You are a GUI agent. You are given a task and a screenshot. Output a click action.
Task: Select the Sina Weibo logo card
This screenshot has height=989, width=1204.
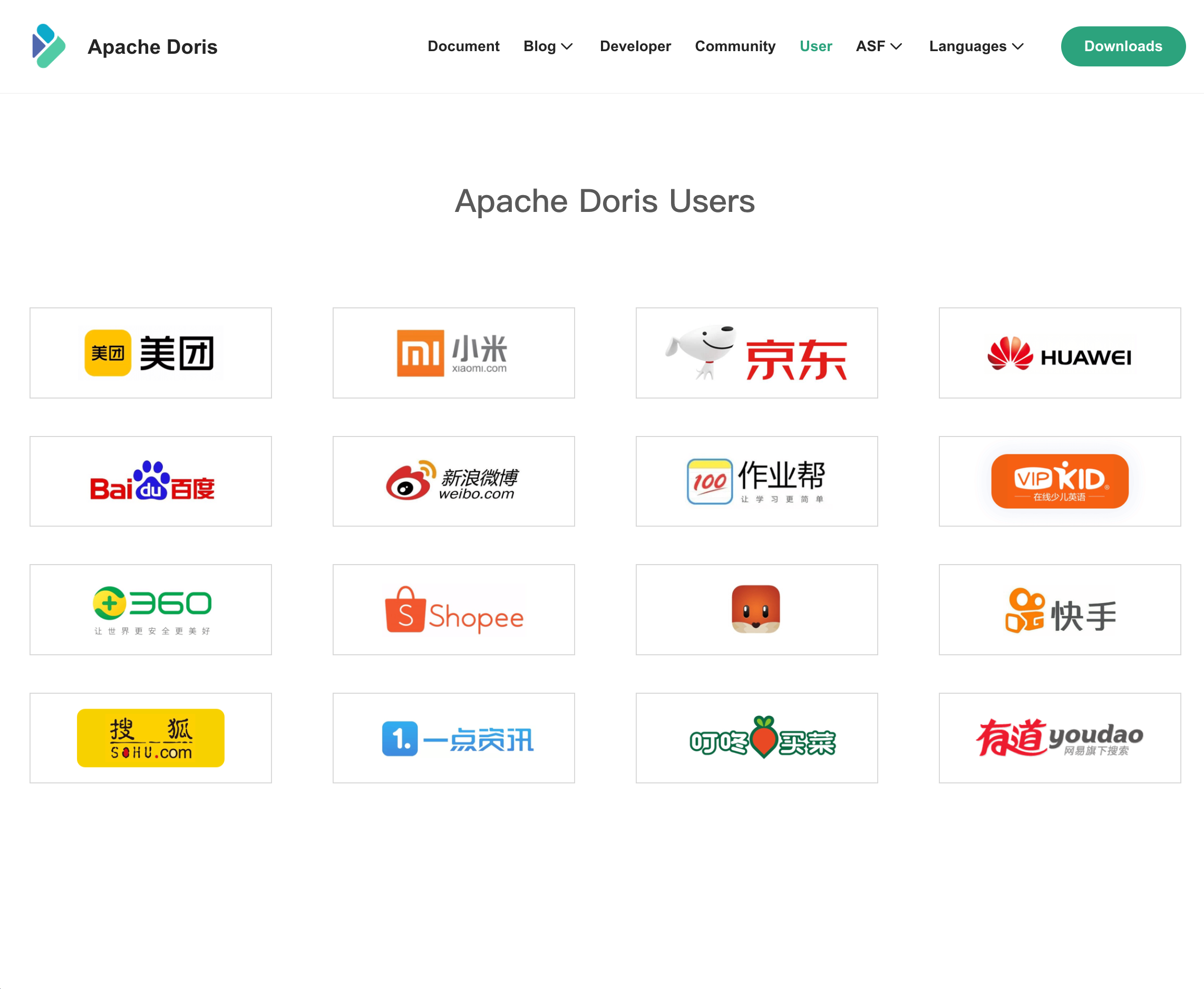pos(453,481)
